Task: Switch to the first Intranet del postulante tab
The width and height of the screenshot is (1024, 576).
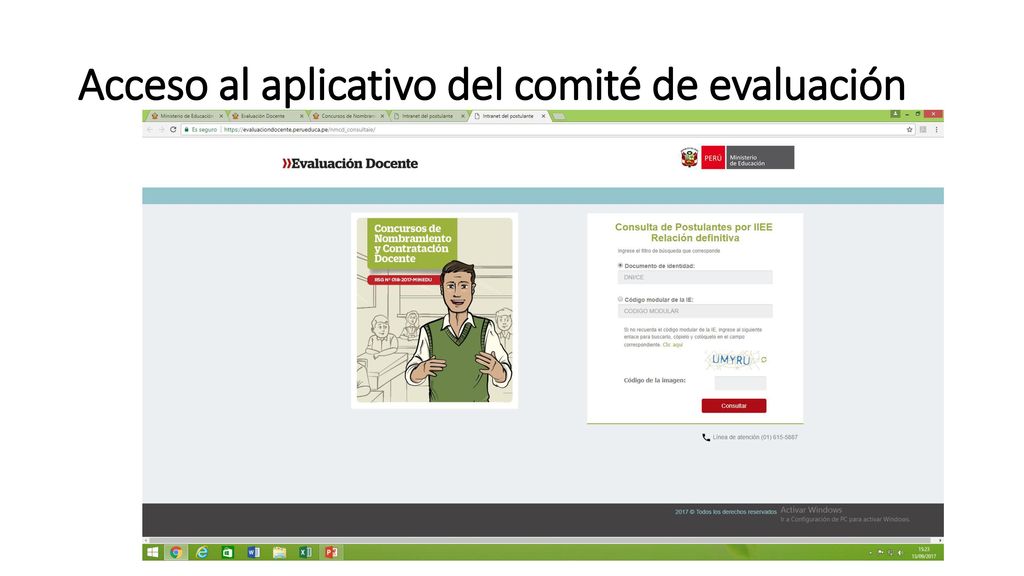Action: (428, 116)
